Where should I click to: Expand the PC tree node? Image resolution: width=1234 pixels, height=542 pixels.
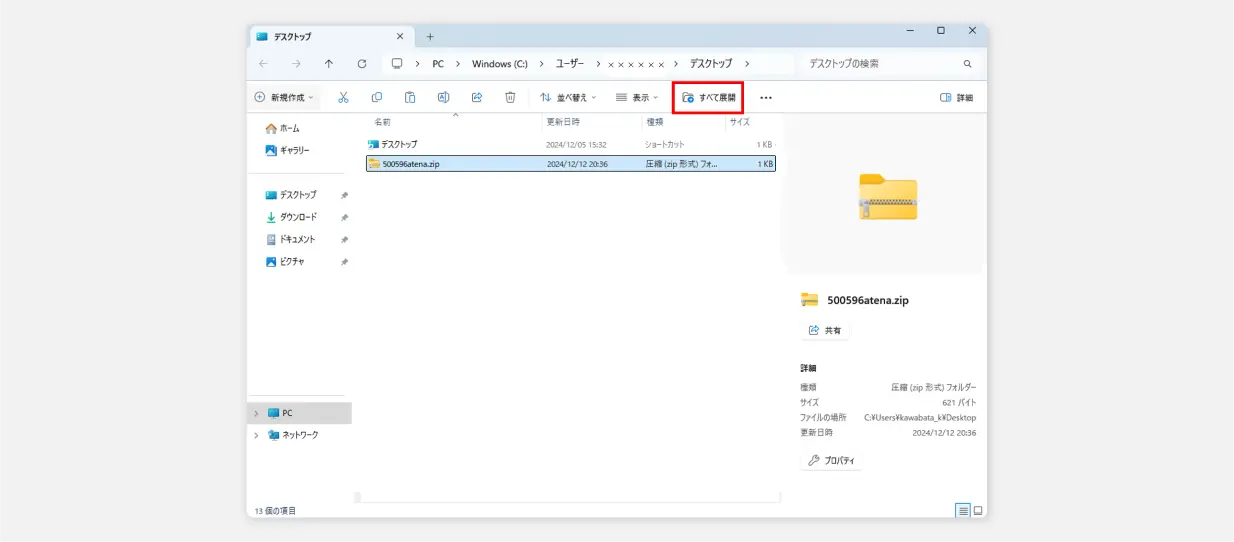(x=256, y=413)
